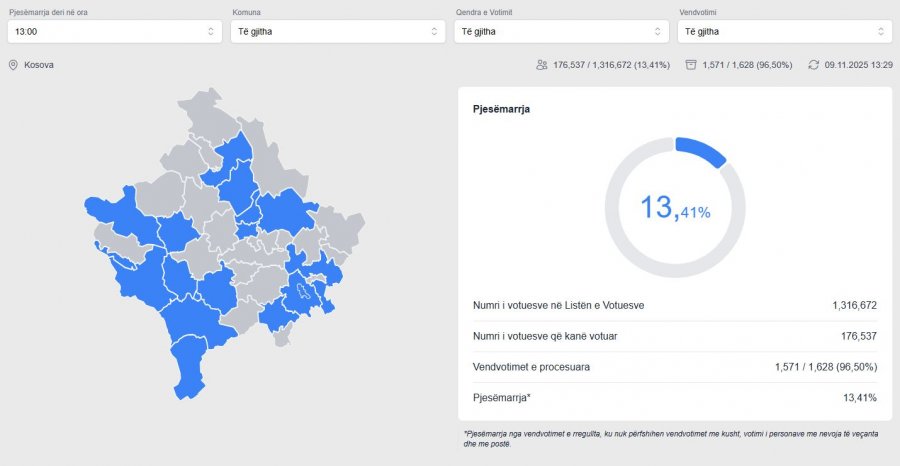This screenshot has height=466, width=900.
Task: Click the 09.11.2025 13:29 timestamp
Action: pyautogui.click(x=858, y=65)
